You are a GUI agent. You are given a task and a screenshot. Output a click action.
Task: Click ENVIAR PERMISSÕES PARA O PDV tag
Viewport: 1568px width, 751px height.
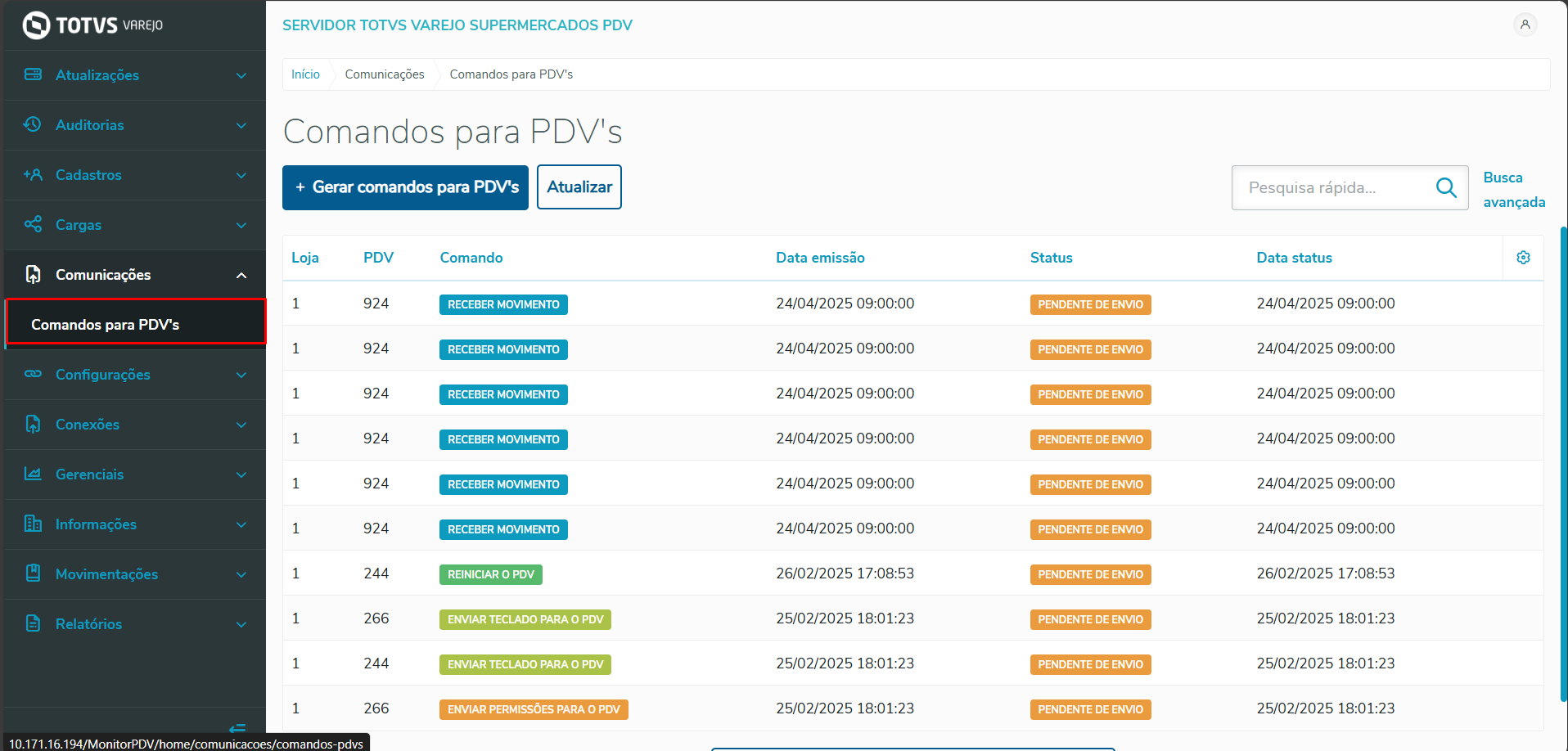(x=534, y=709)
